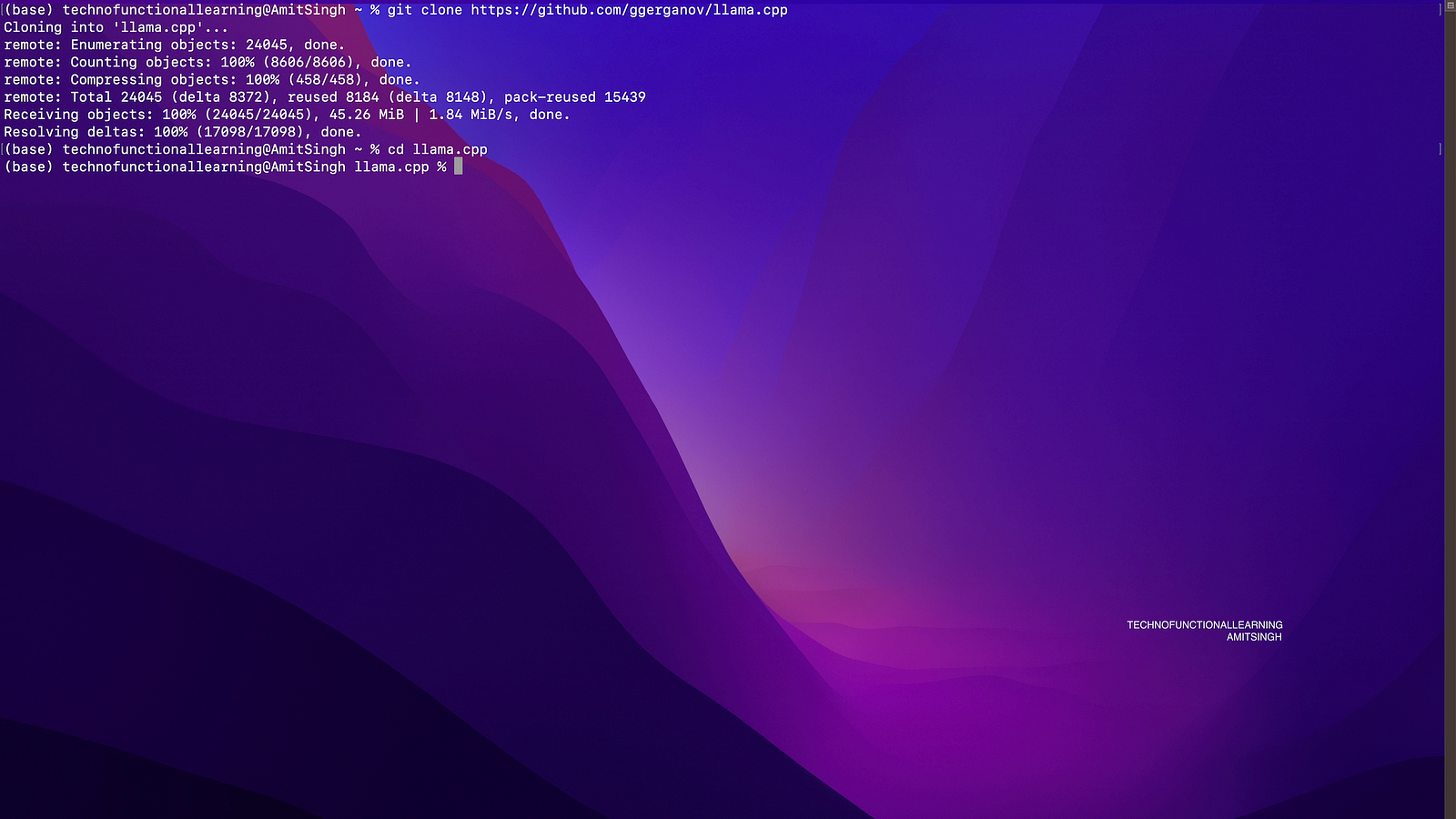Click the TECHNOFUNCTIONALLEARNING watermark text
The width and height of the screenshot is (1456, 819).
[1204, 625]
